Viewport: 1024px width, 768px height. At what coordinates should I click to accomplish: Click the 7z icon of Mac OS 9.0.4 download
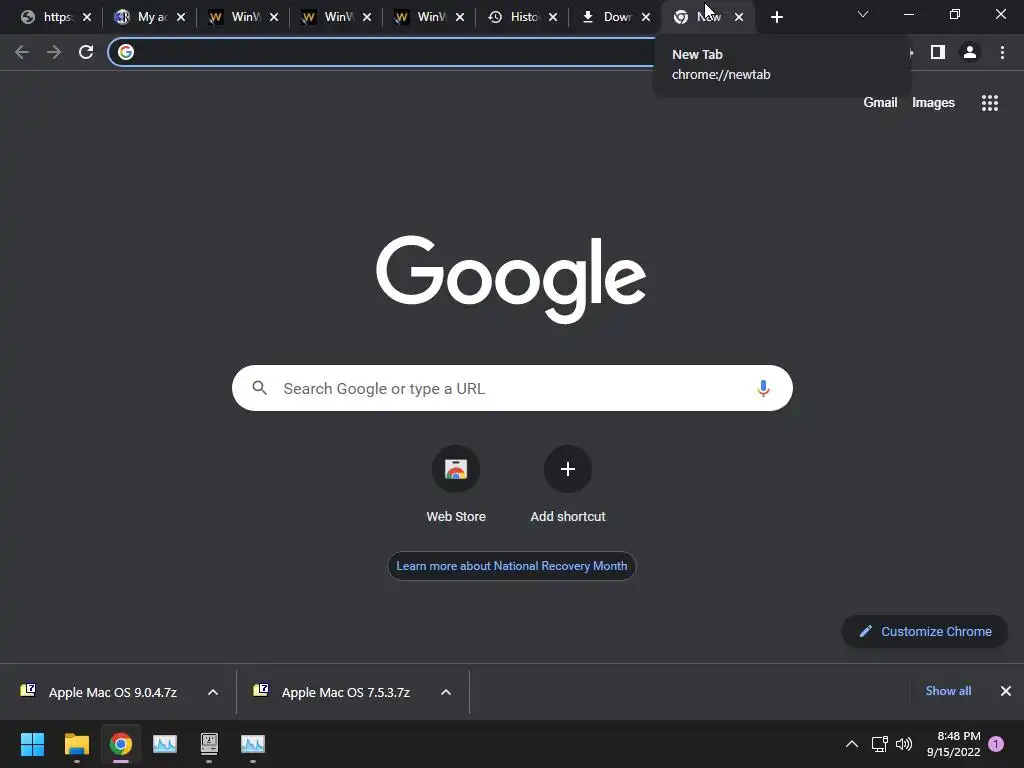(x=28, y=690)
